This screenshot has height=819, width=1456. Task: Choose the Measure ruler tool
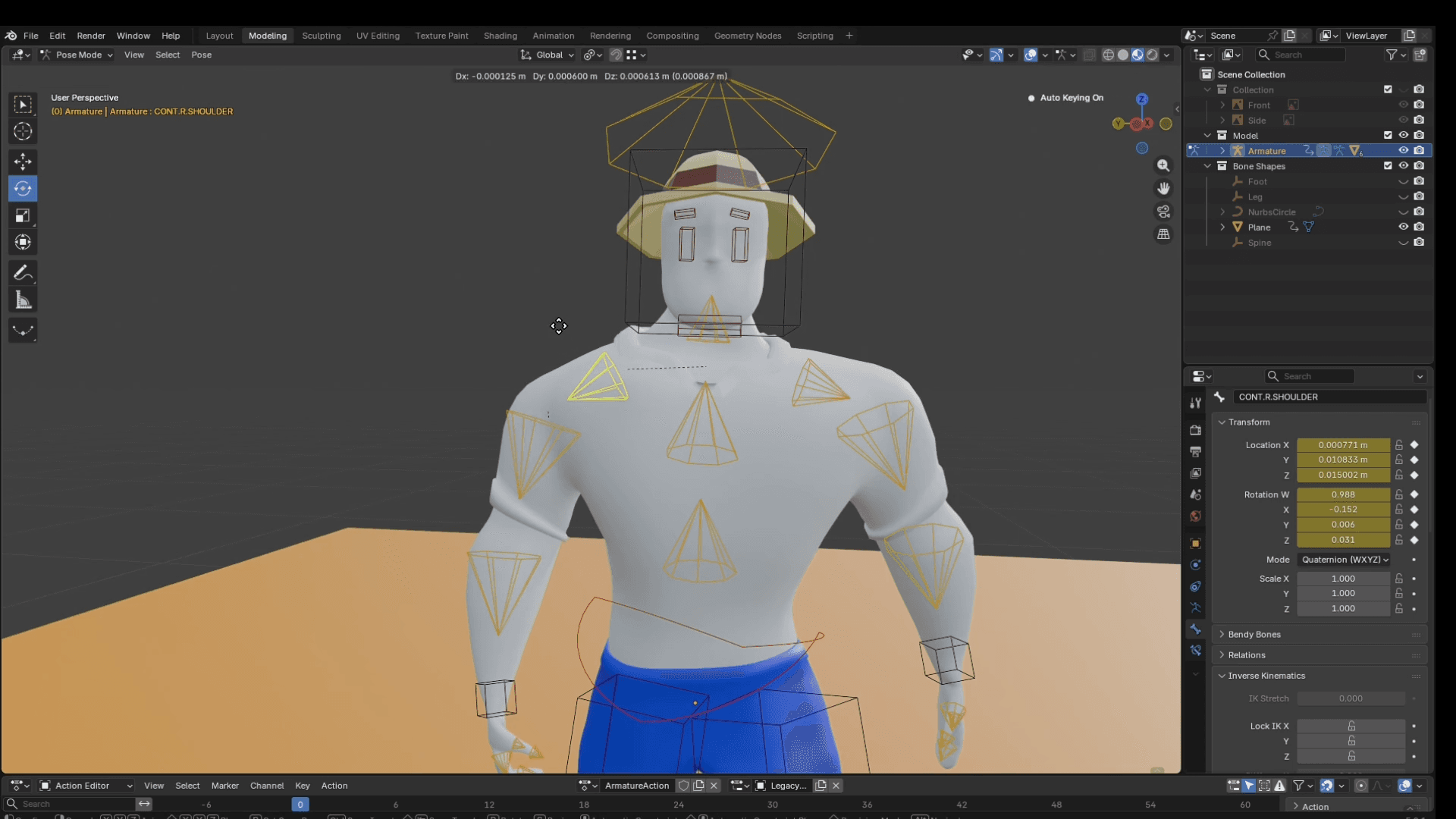(x=23, y=300)
